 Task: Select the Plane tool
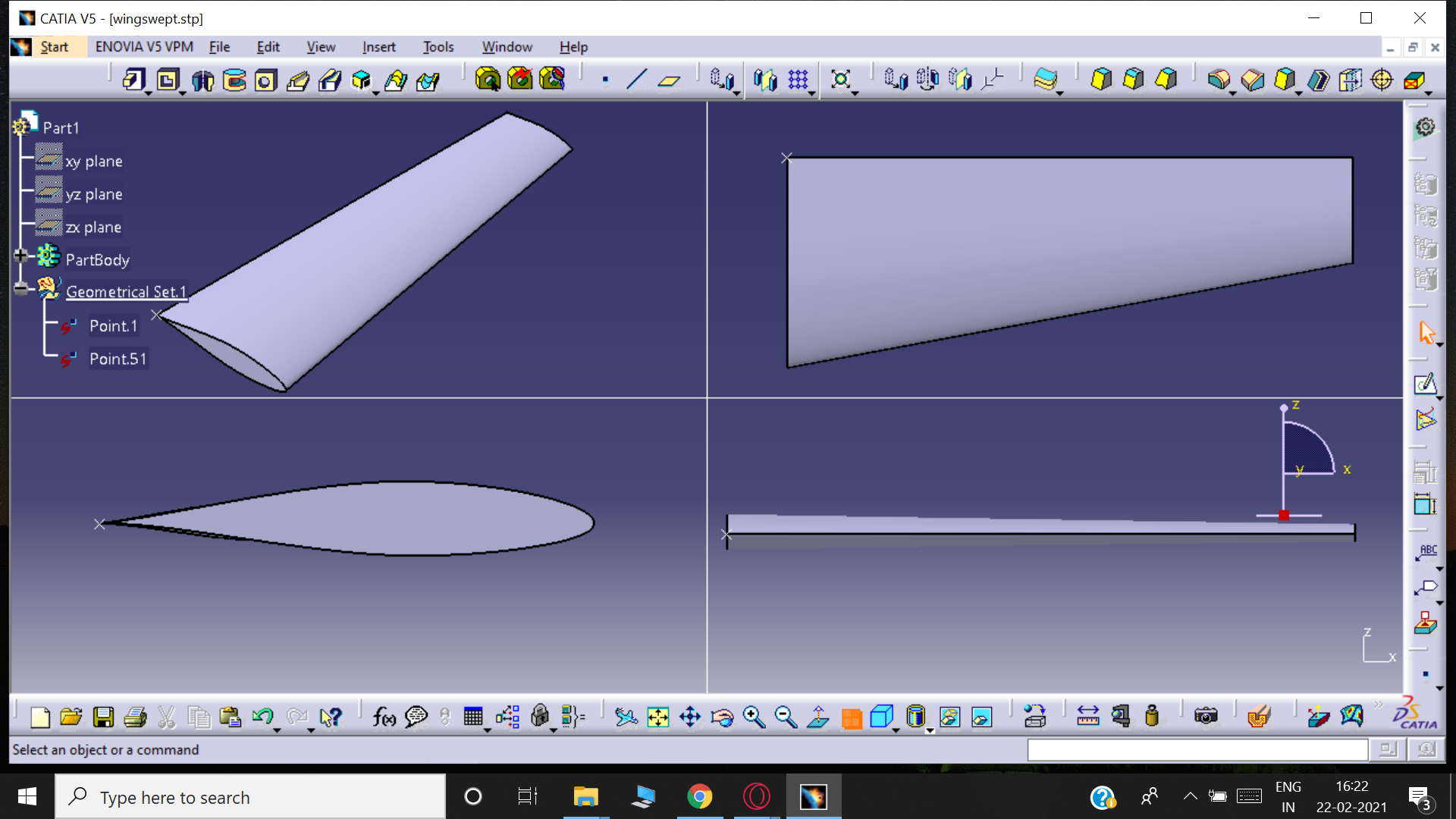[669, 80]
